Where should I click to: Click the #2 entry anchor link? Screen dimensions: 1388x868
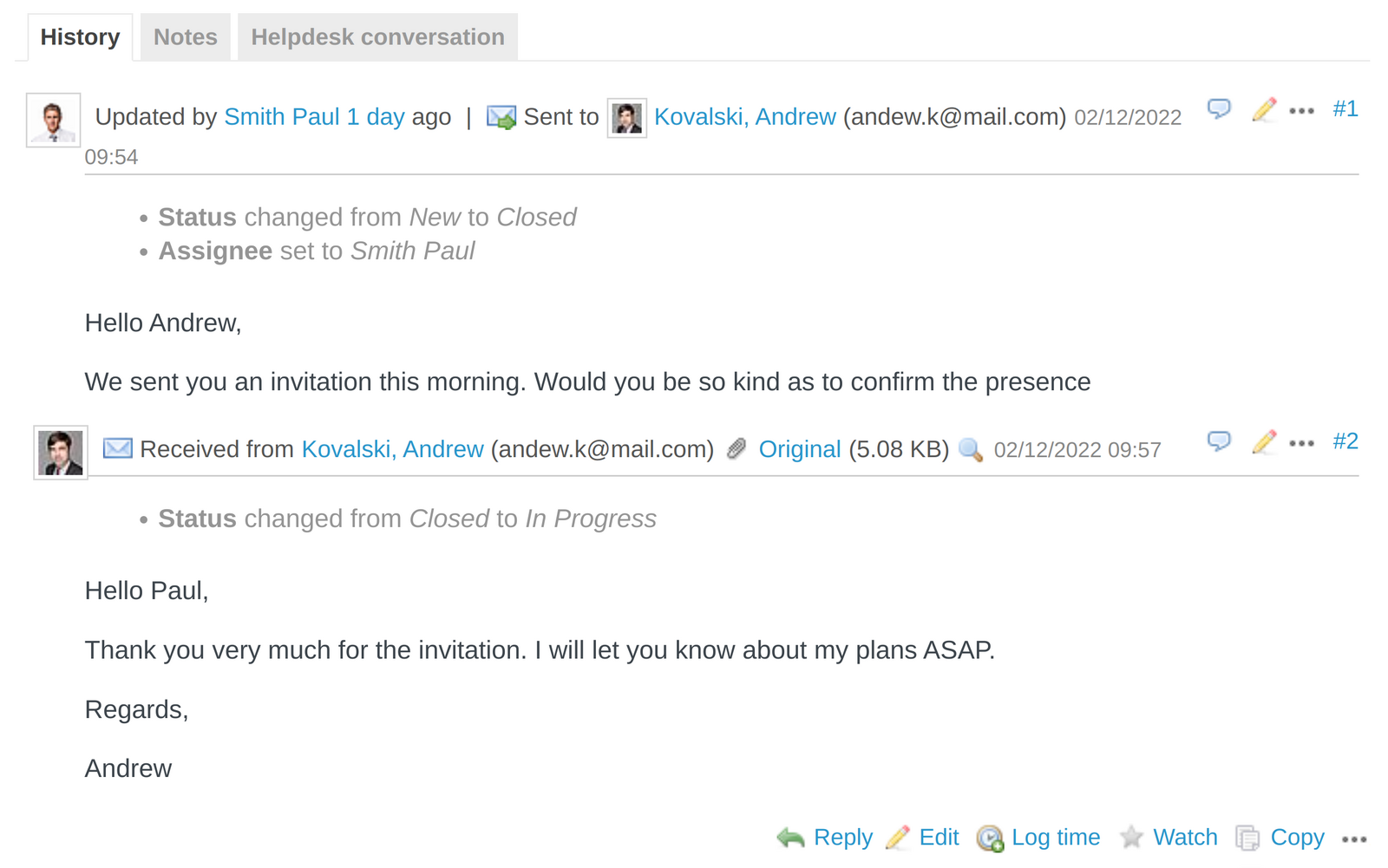(x=1345, y=441)
